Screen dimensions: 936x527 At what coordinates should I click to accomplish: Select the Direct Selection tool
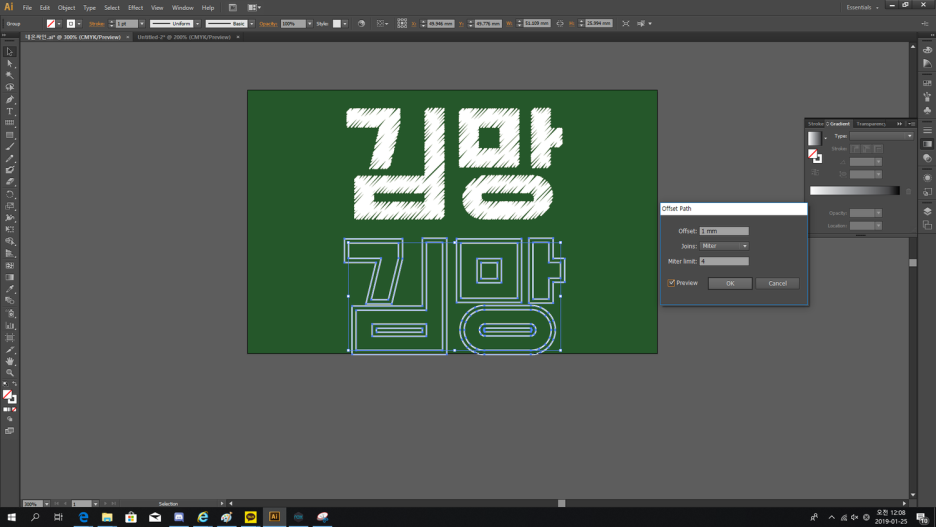pyautogui.click(x=10, y=63)
